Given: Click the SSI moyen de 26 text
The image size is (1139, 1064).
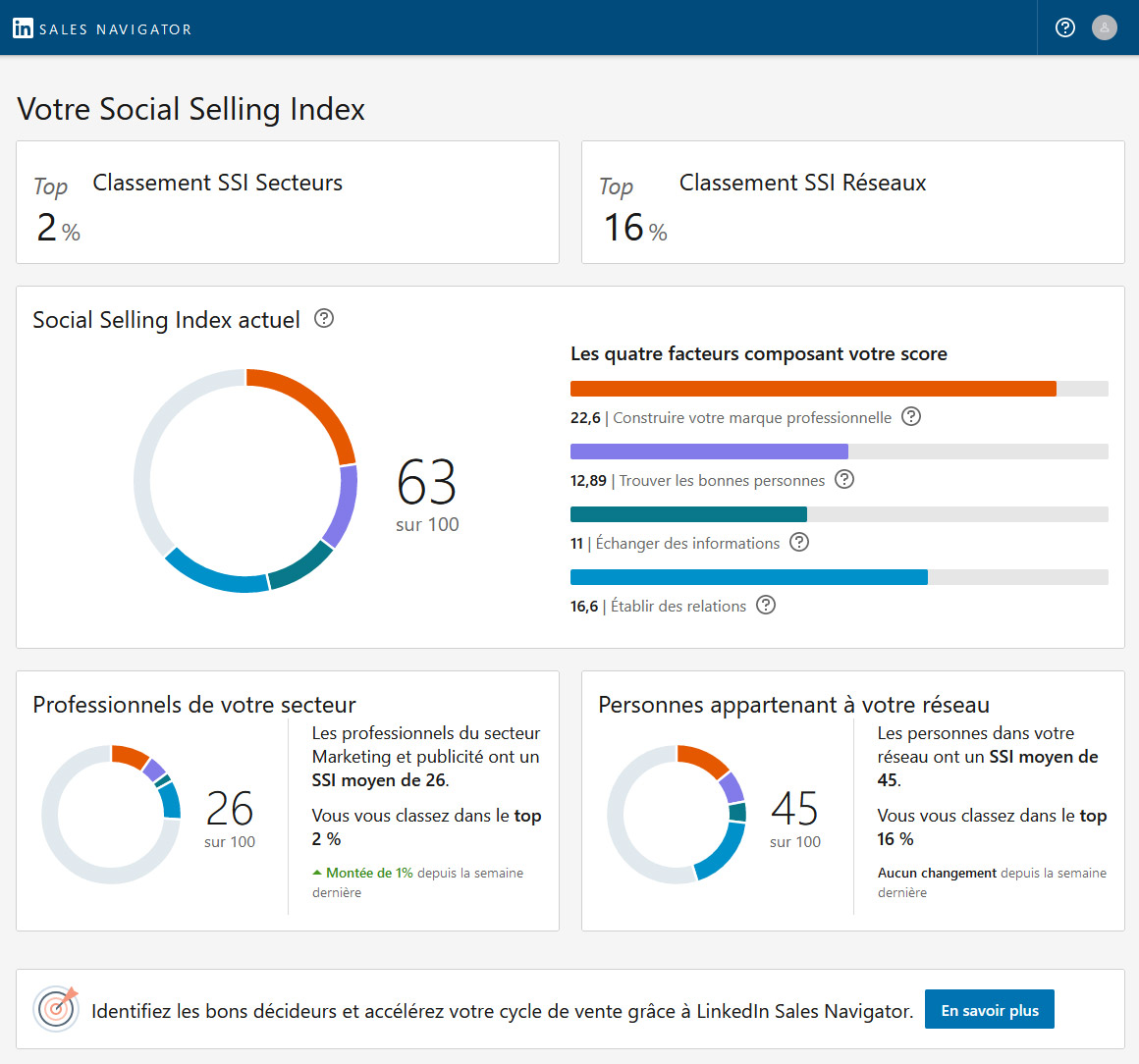Looking at the screenshot, I should 379,780.
